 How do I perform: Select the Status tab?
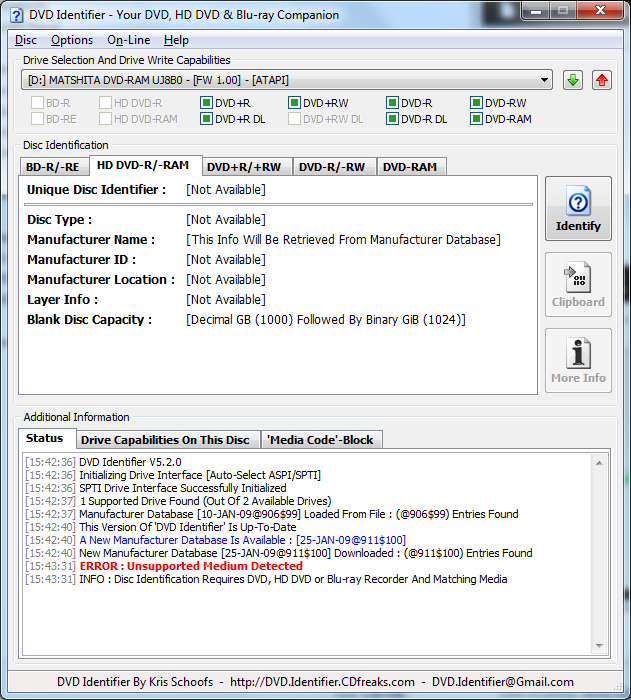pyautogui.click(x=45, y=438)
